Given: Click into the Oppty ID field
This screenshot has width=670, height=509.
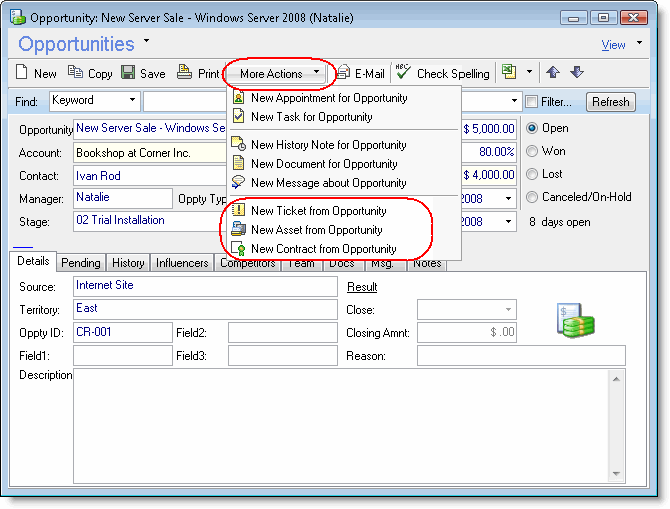Looking at the screenshot, I should pos(122,332).
